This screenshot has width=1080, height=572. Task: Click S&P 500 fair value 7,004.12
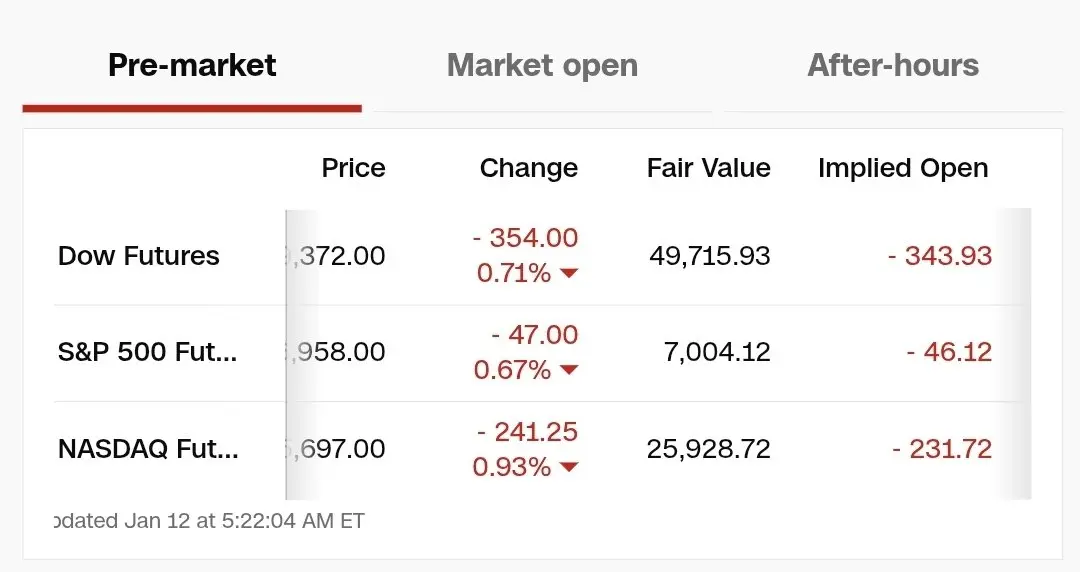717,352
